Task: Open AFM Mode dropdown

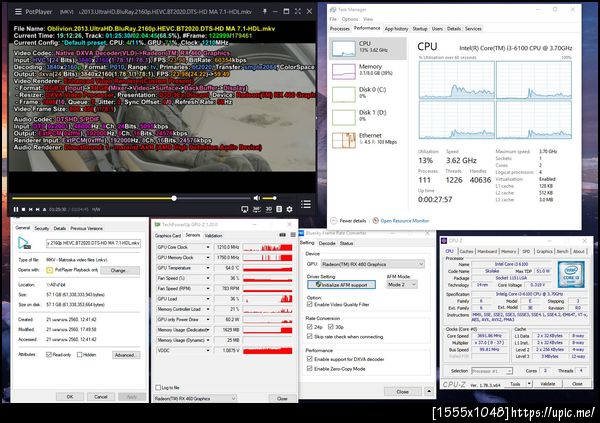Action: (x=402, y=285)
